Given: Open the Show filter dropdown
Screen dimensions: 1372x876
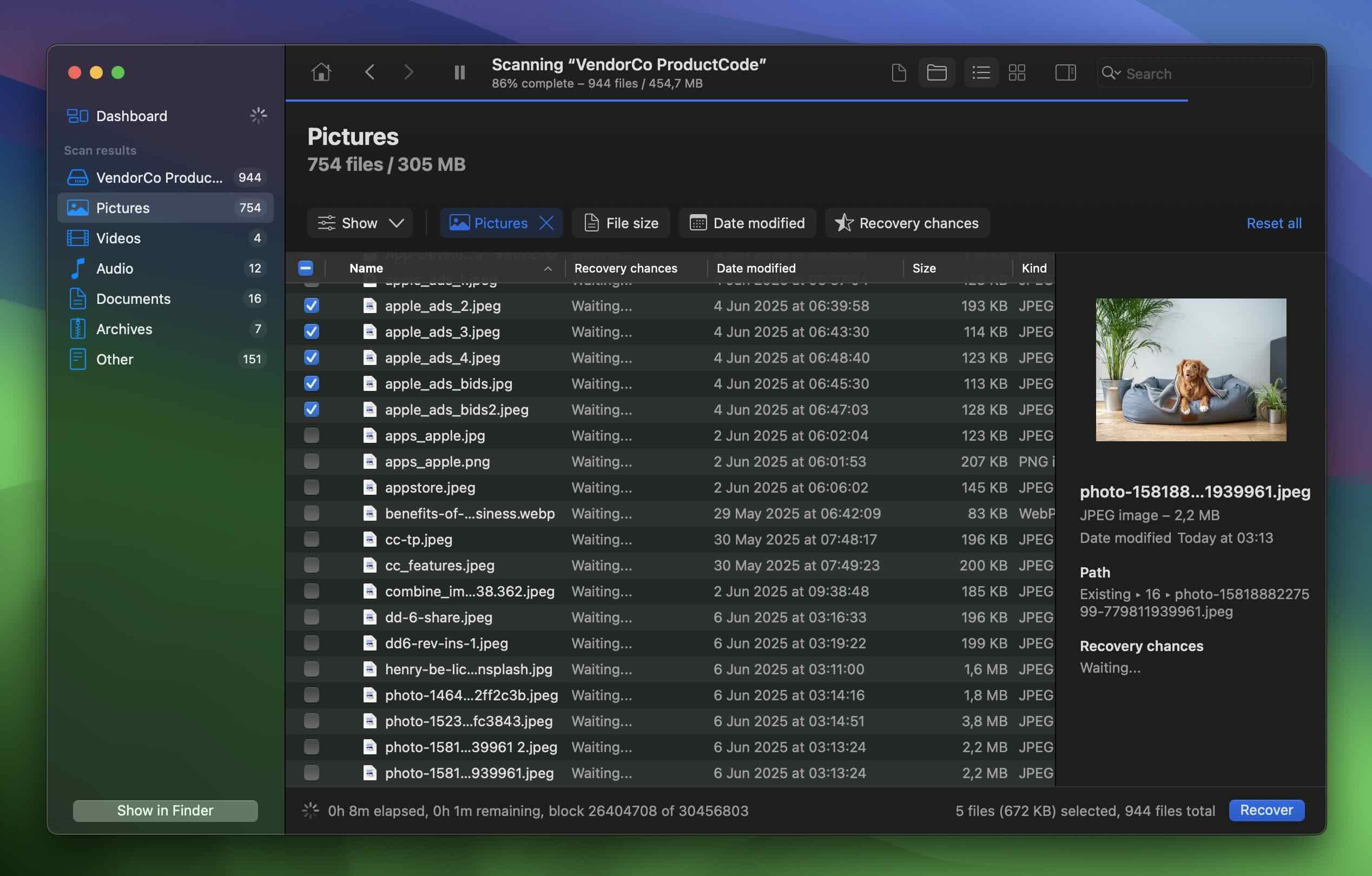Looking at the screenshot, I should [360, 223].
